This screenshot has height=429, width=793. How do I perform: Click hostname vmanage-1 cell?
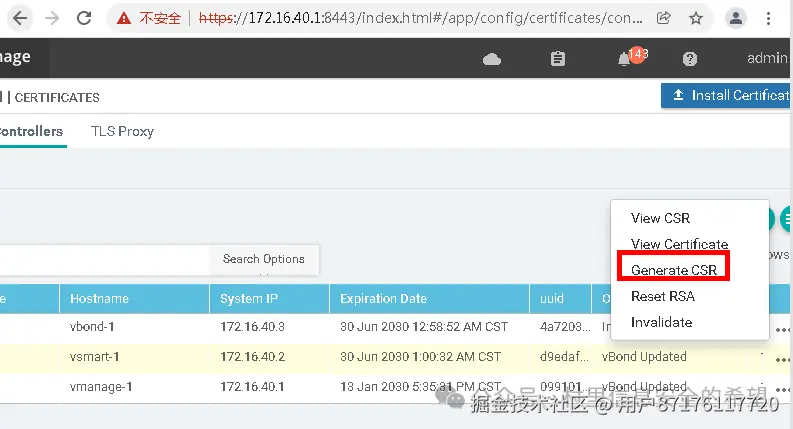point(101,387)
